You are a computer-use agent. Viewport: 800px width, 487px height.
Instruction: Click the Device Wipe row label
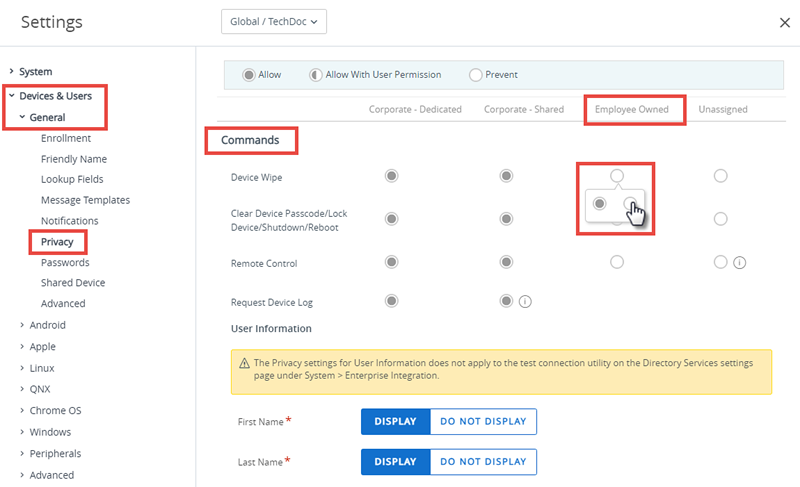click(x=256, y=177)
